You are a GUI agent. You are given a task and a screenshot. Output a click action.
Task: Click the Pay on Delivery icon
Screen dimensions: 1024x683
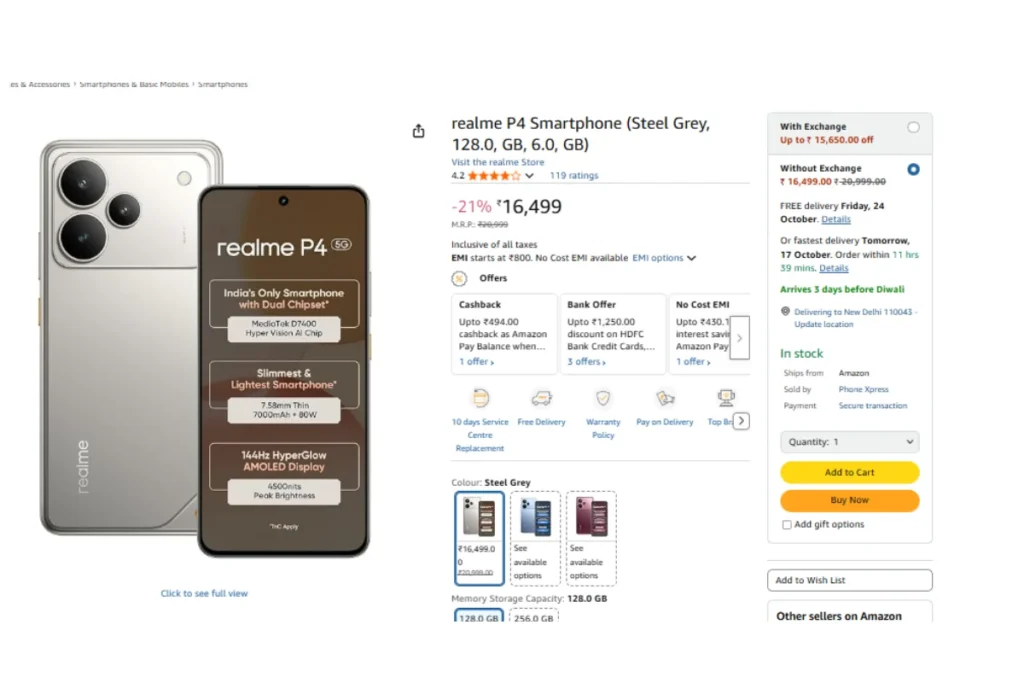665,398
